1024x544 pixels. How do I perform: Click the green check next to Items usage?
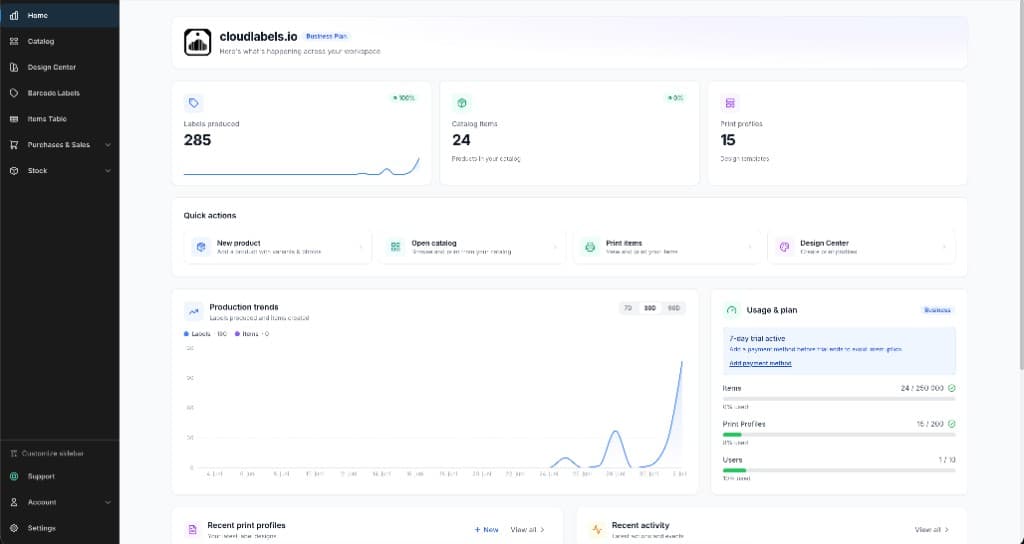[x=952, y=388]
